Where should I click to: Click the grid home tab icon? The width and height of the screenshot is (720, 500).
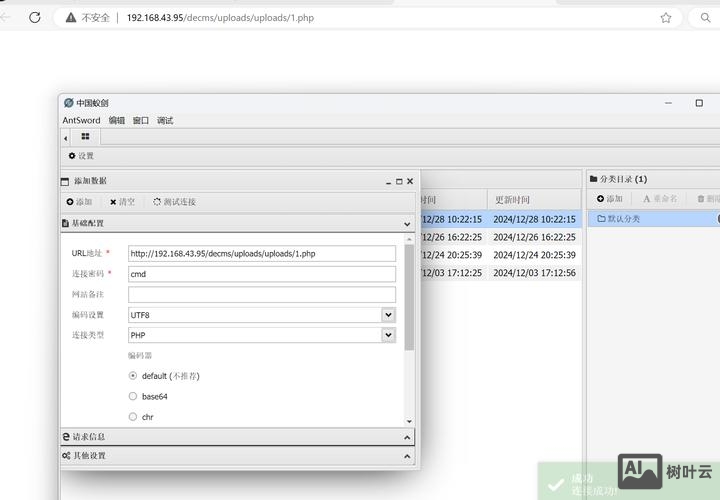86,137
